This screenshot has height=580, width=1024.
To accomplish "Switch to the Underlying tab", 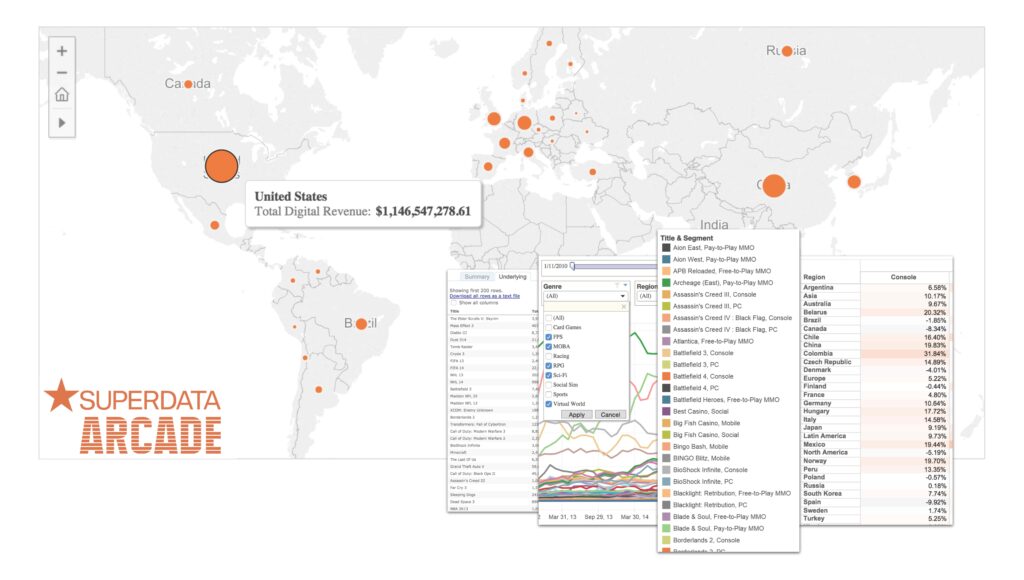I will coord(513,277).
